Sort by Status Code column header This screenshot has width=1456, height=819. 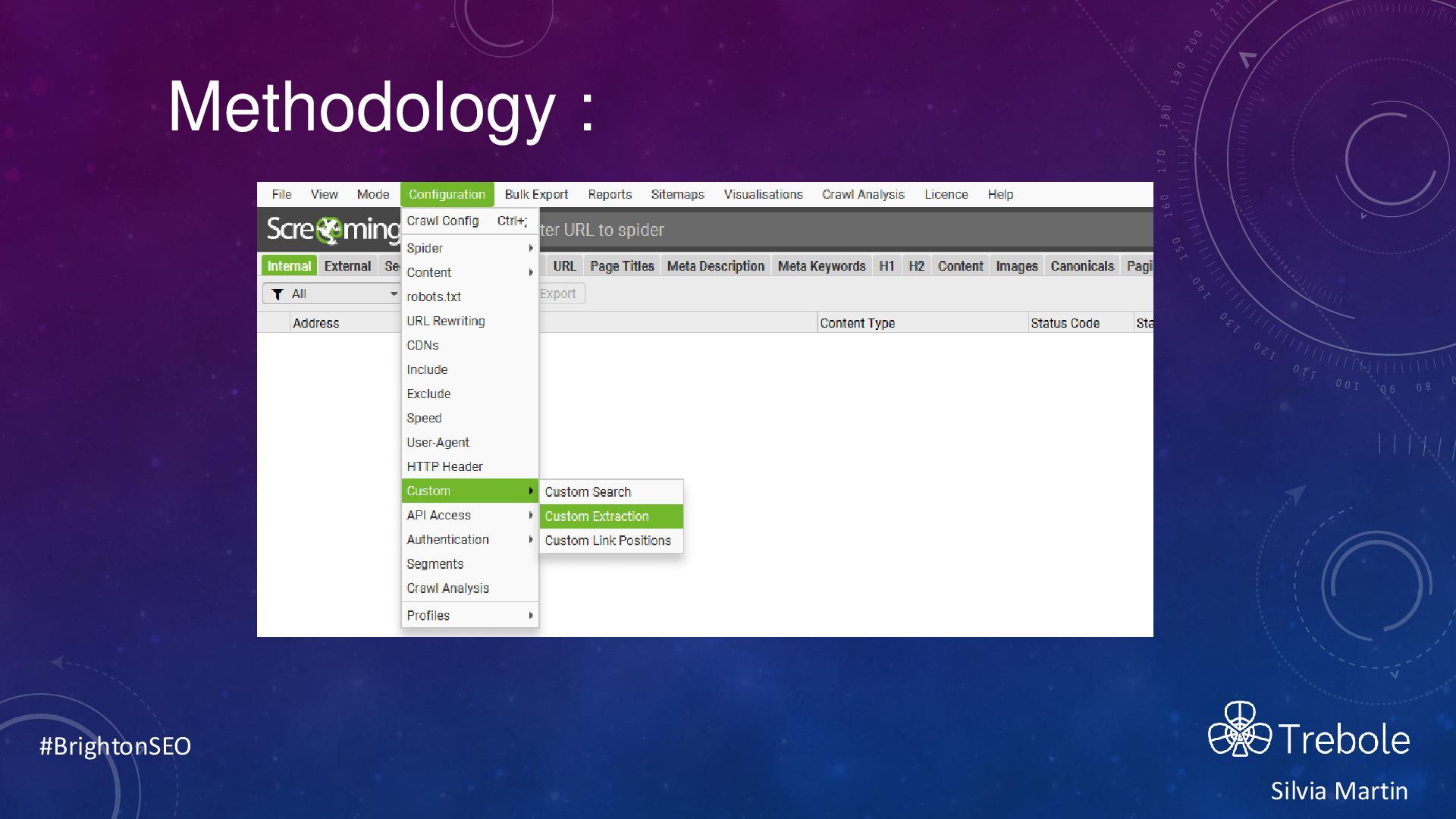tap(1065, 323)
